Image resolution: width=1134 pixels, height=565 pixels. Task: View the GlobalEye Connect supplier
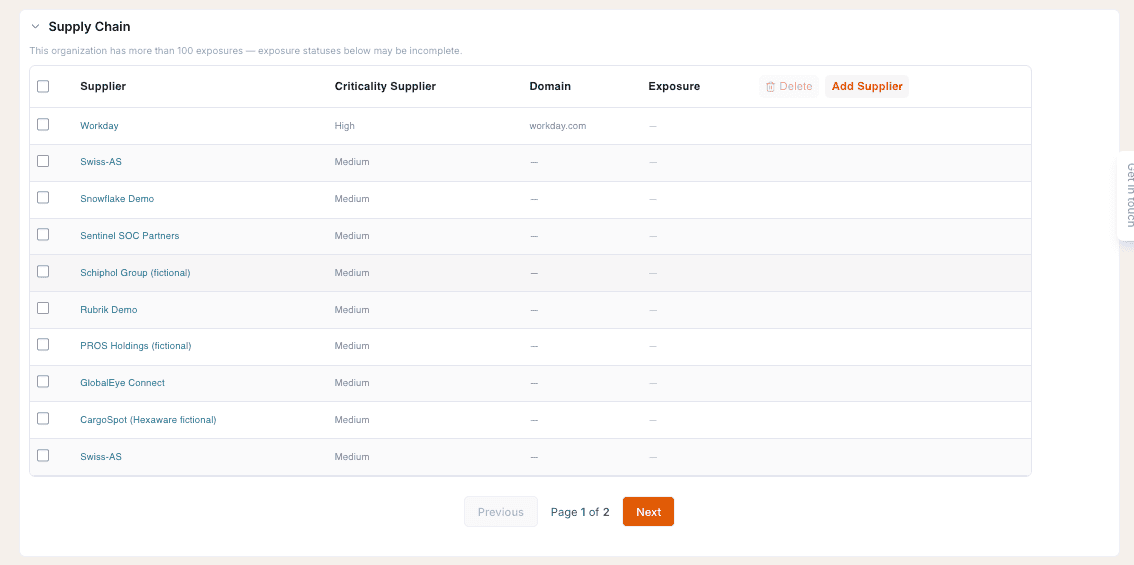click(x=122, y=383)
